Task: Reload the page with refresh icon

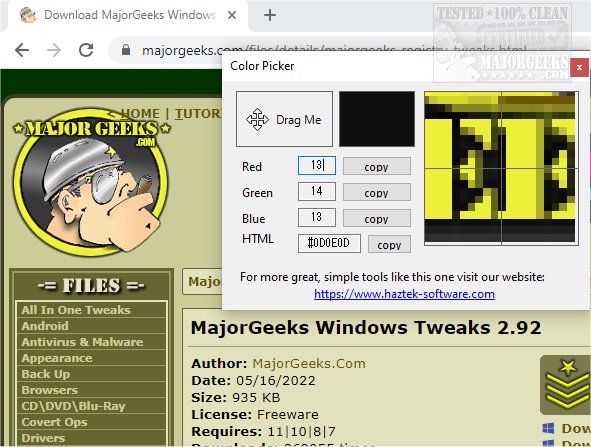Action: [86, 50]
